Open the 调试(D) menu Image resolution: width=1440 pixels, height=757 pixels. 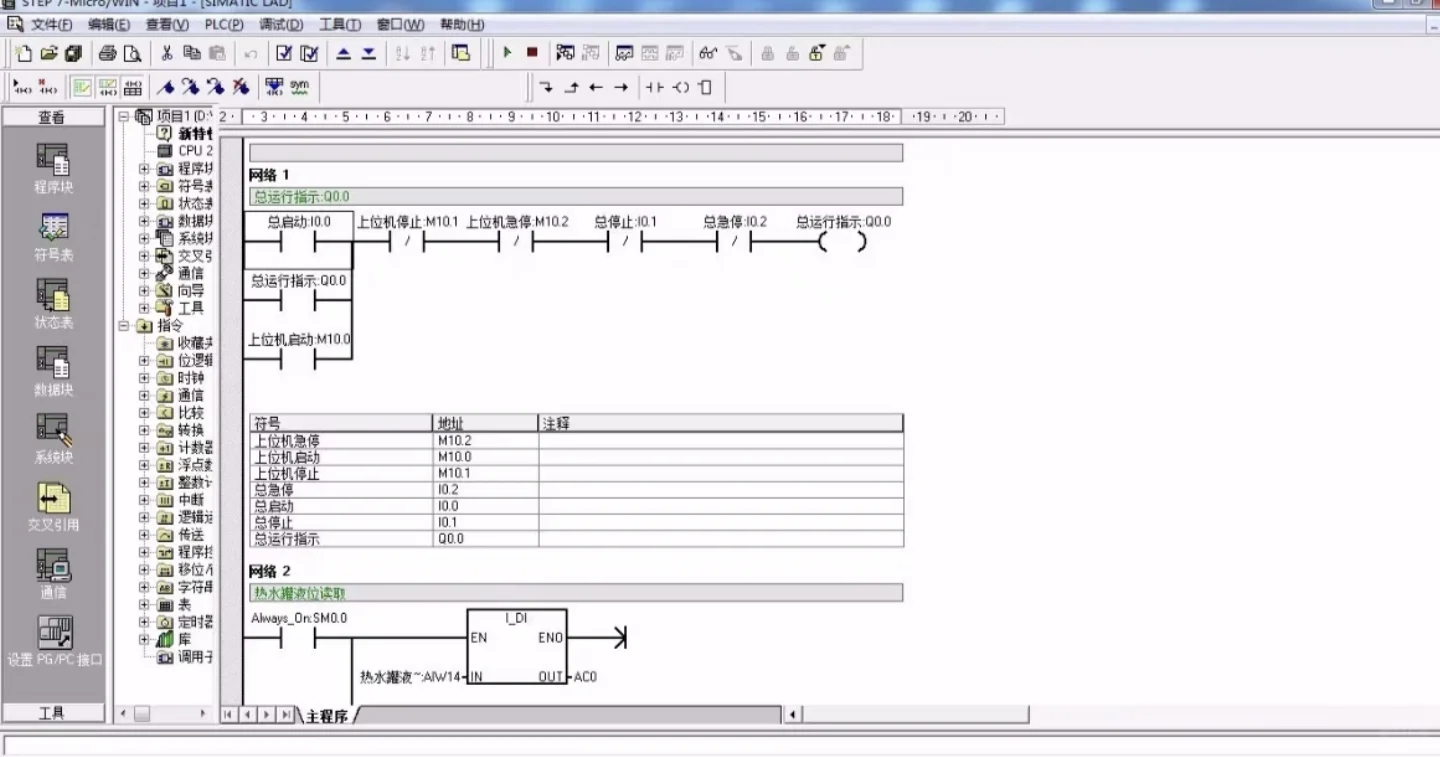coord(282,24)
